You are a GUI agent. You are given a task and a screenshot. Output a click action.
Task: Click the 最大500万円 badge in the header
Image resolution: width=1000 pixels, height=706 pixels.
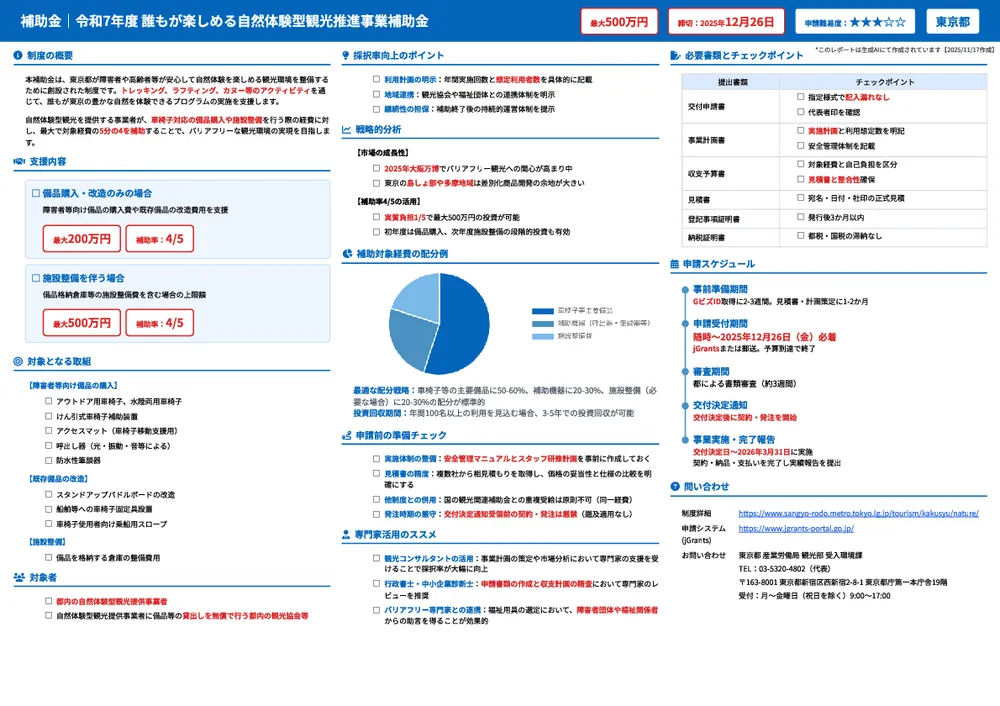coord(619,21)
